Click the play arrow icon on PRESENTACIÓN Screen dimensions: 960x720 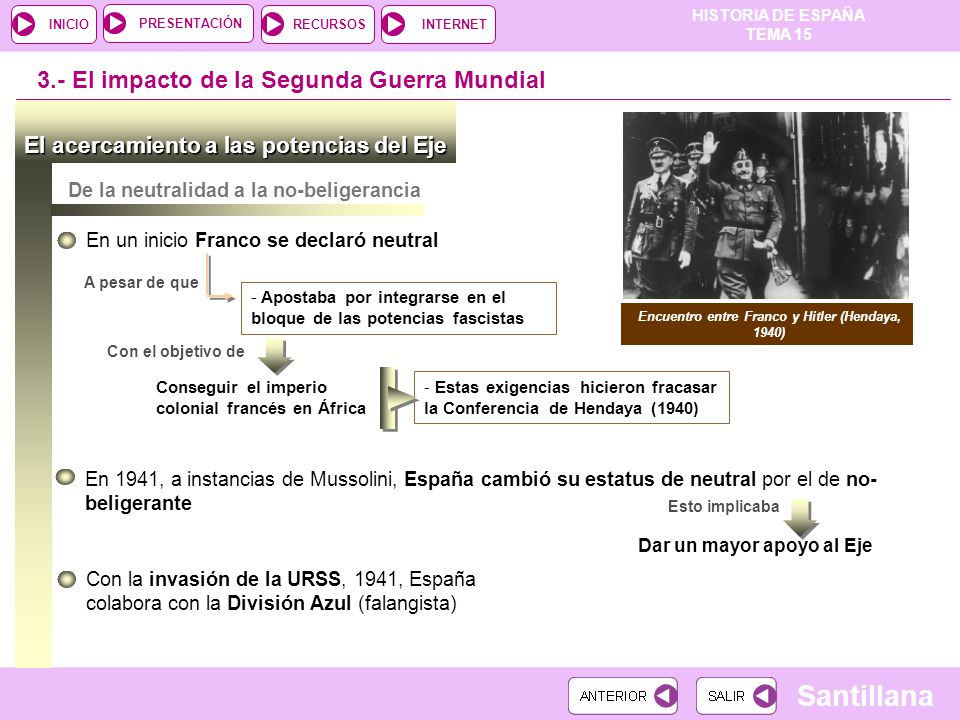pos(115,23)
